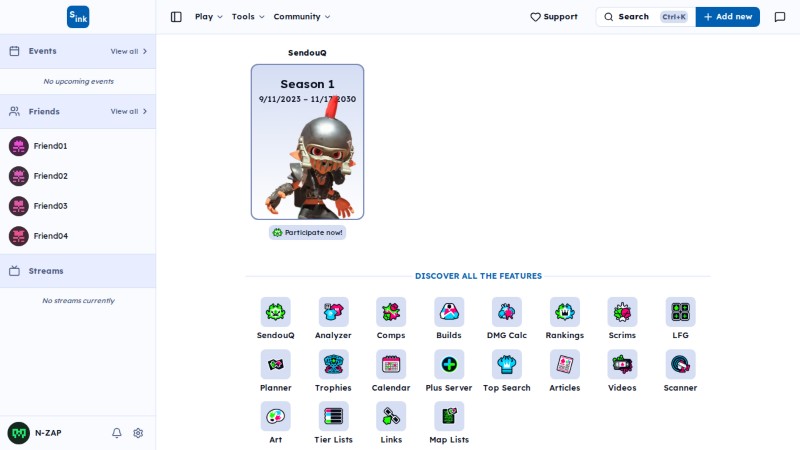
Task: Open the DMG Calc icon
Action: click(507, 312)
